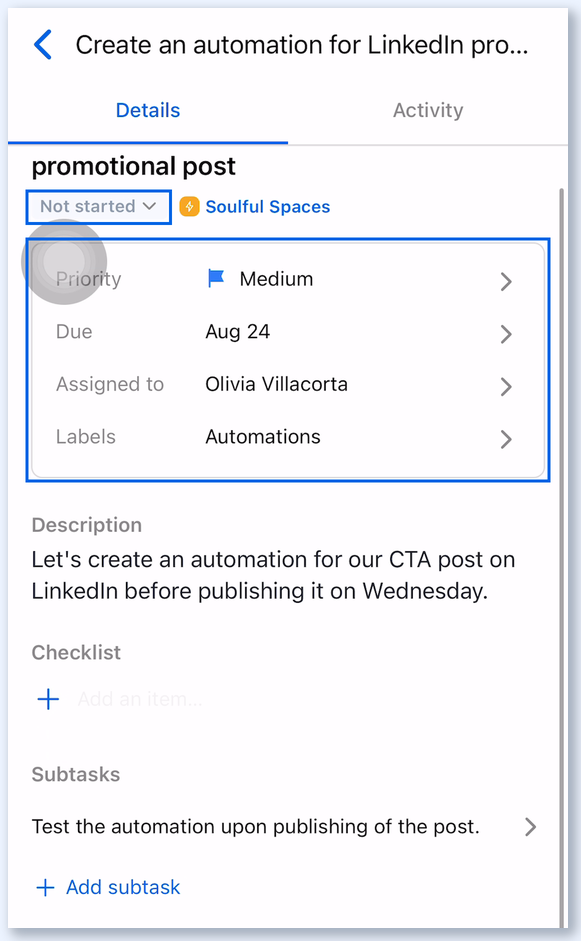Select the Medium priority value
Screen dimensions: 581x941
276,279
